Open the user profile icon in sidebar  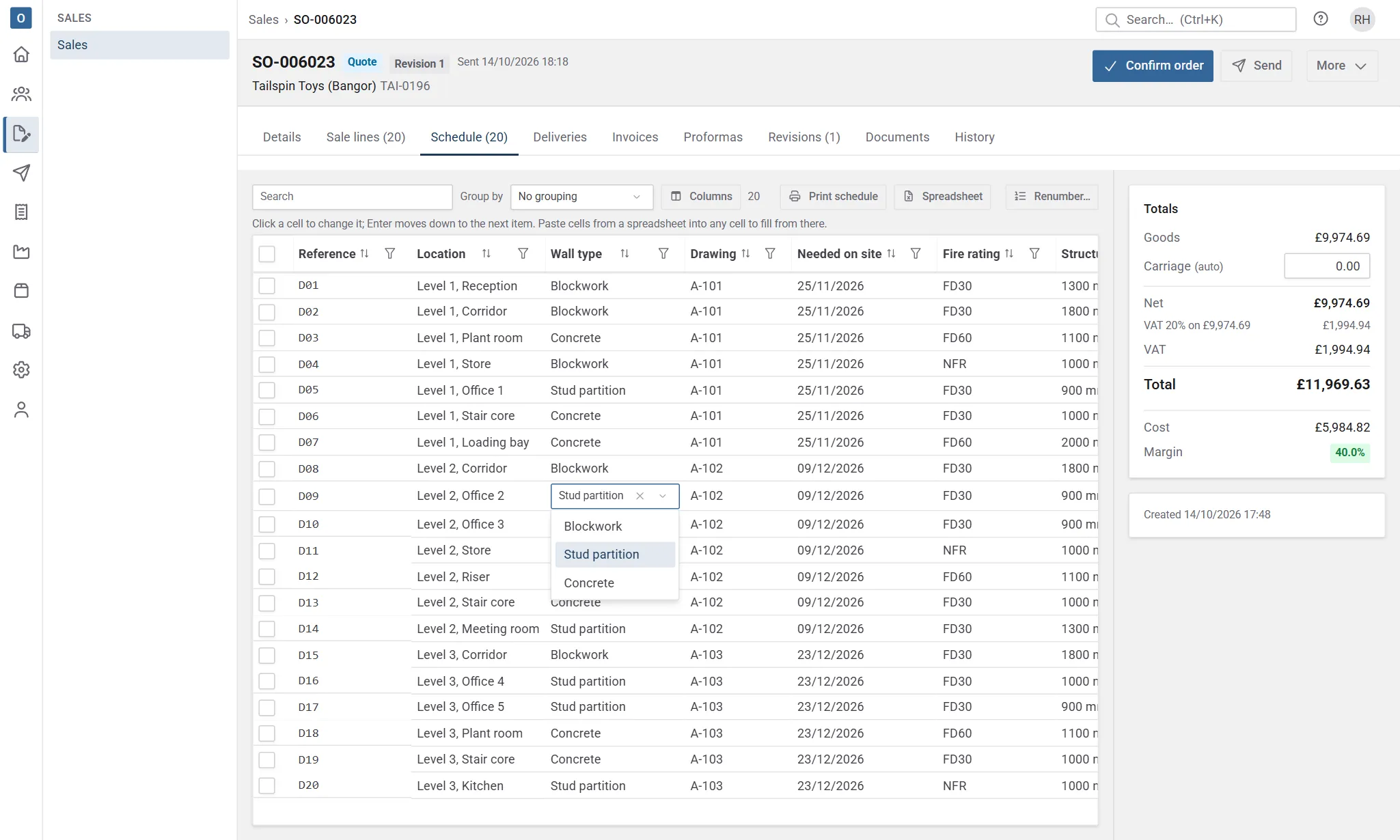coord(21,410)
